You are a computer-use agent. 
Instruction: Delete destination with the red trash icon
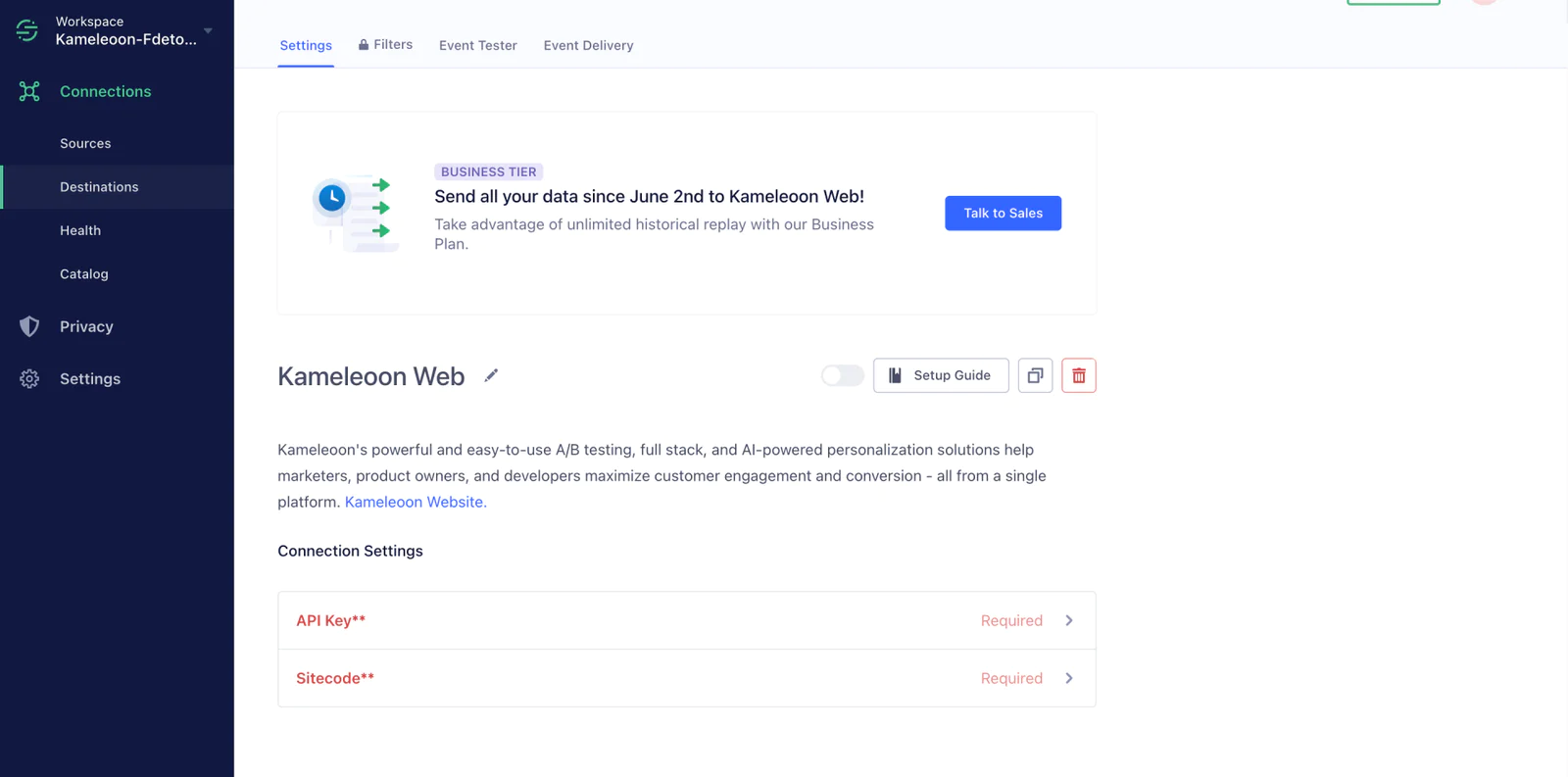(x=1078, y=375)
